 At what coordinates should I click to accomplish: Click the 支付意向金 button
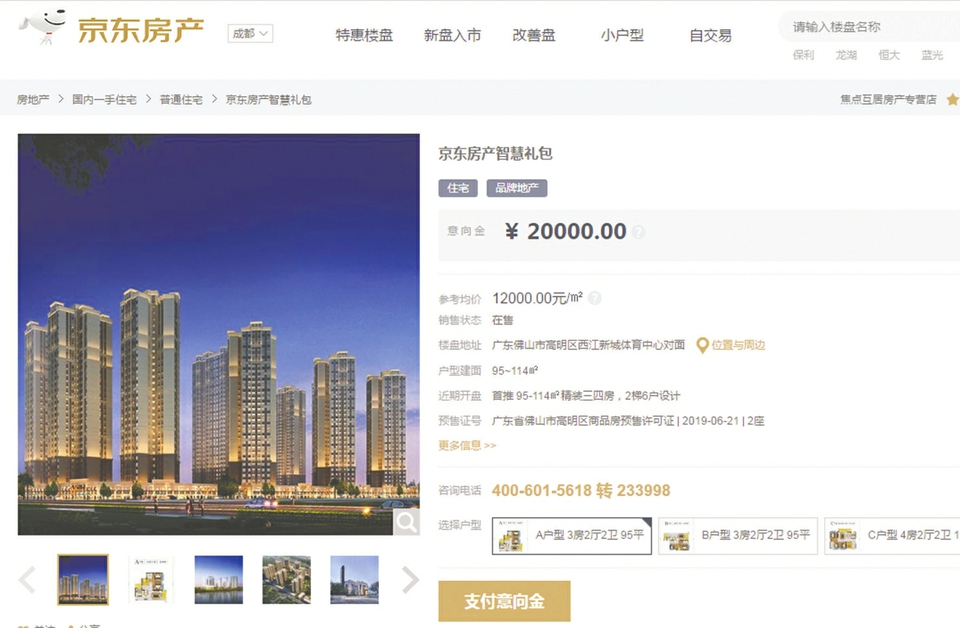[x=504, y=601]
